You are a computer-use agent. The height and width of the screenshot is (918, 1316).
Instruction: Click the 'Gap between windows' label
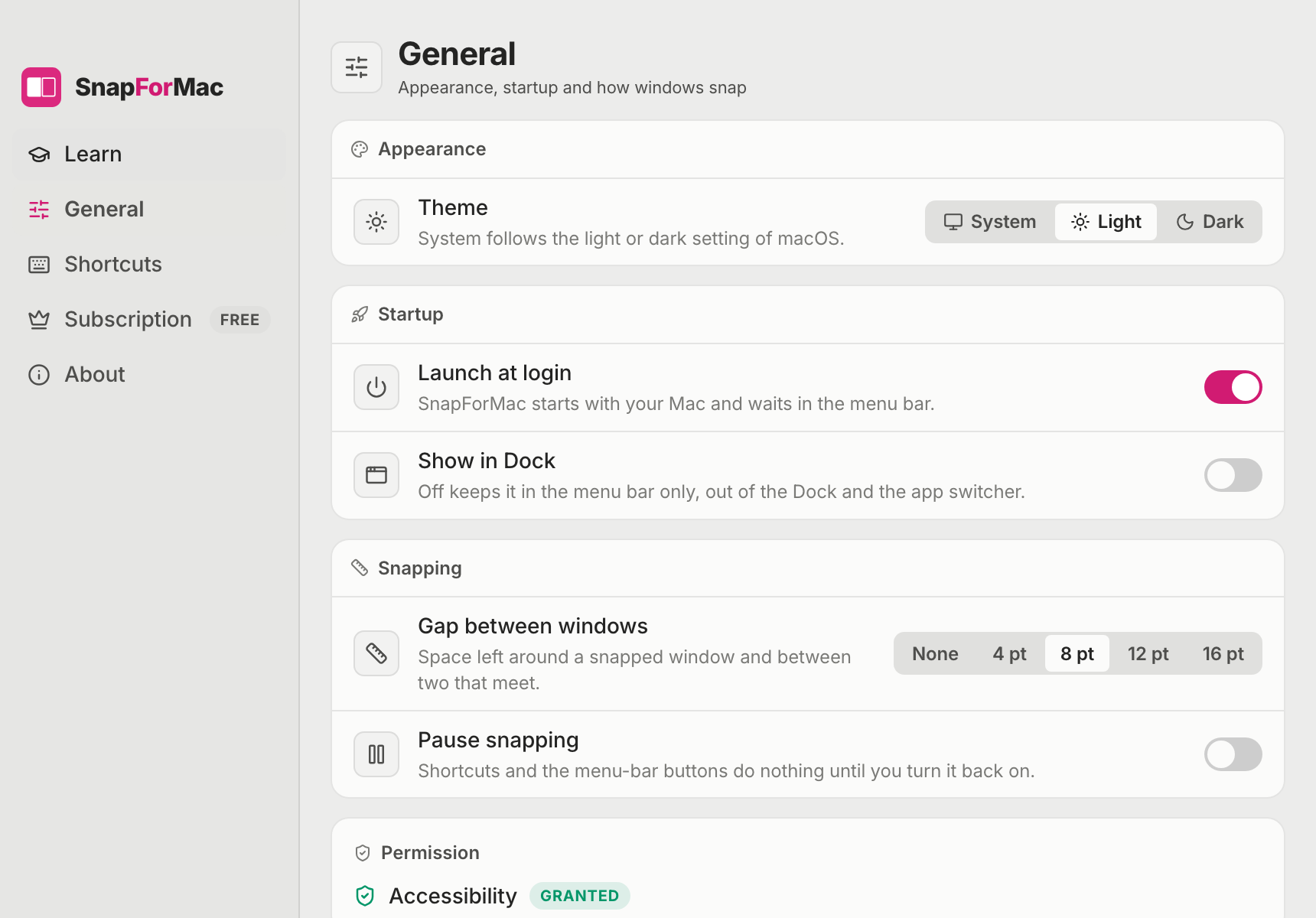[533, 626]
